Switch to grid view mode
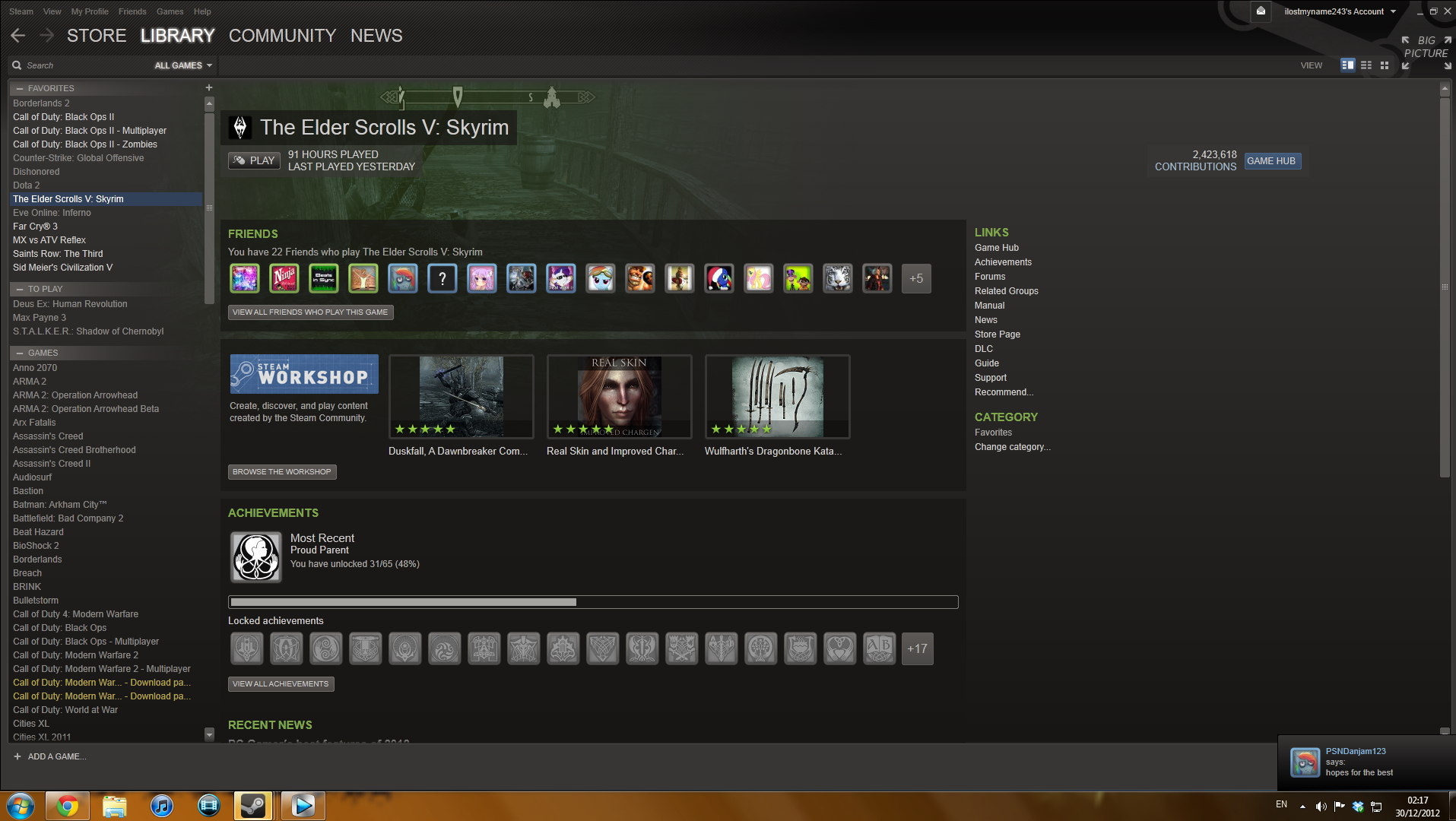The width and height of the screenshot is (1456, 821). tap(1385, 65)
